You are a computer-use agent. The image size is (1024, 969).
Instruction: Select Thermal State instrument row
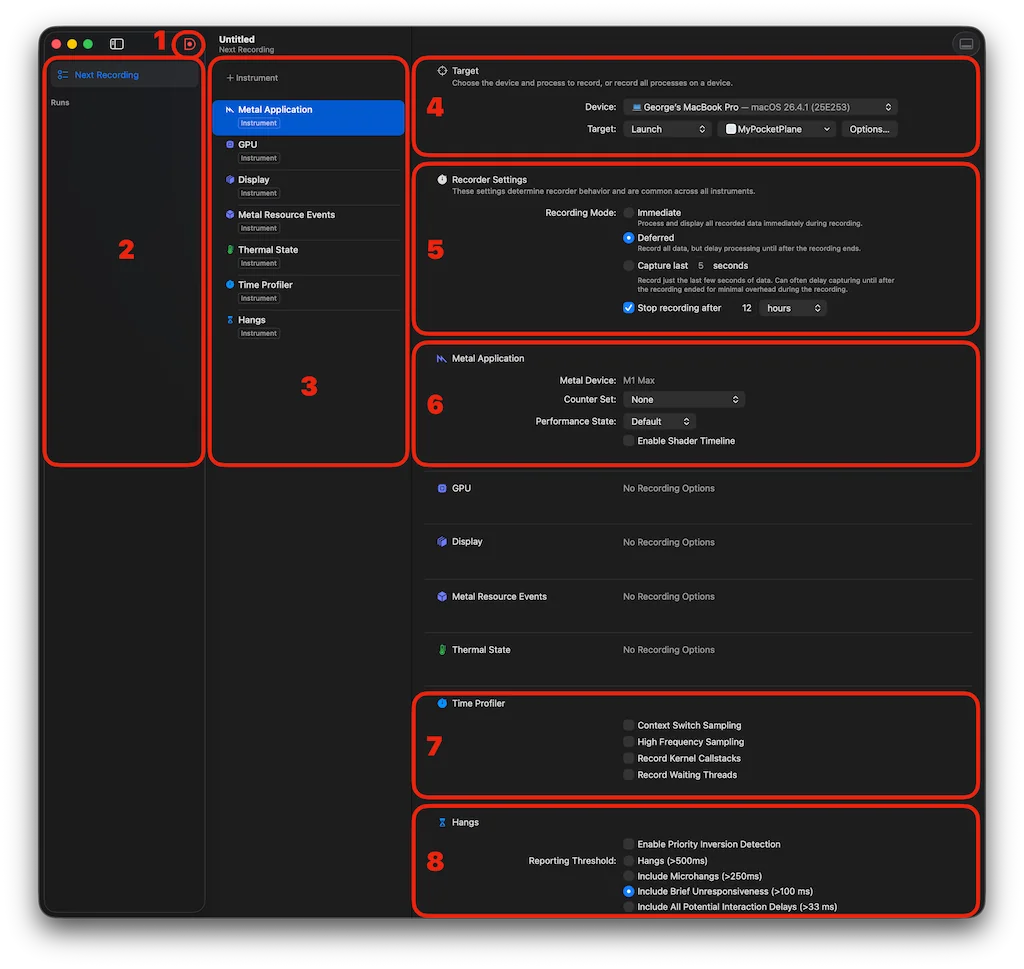[x=308, y=257]
